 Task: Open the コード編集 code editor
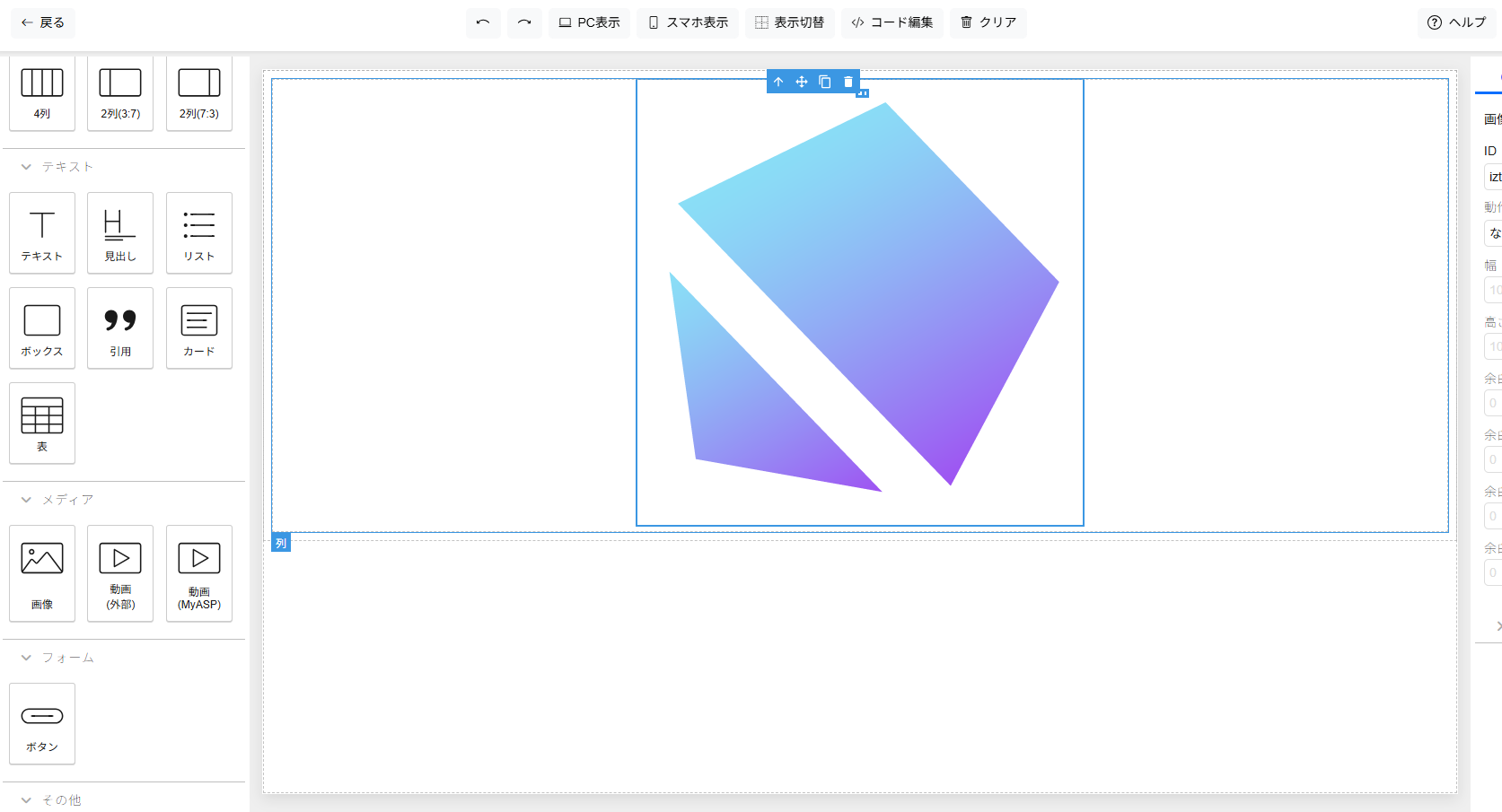[892, 22]
